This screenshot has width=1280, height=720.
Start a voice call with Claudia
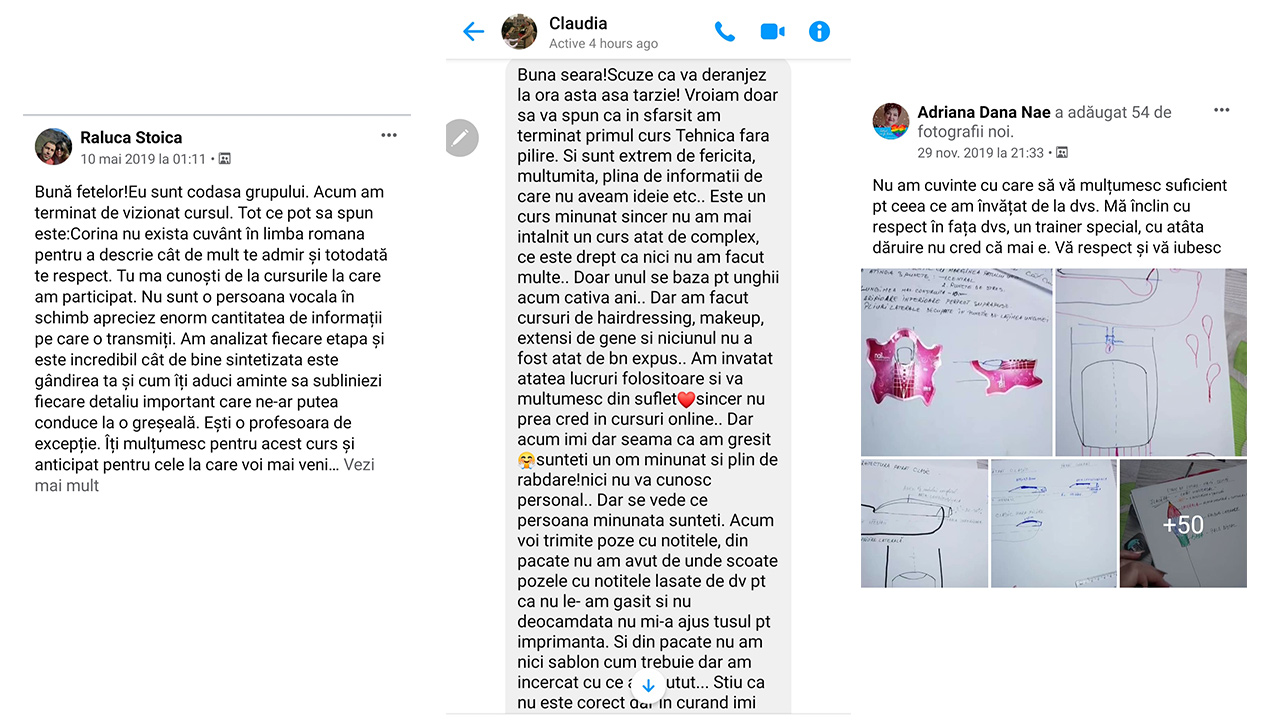[x=724, y=32]
